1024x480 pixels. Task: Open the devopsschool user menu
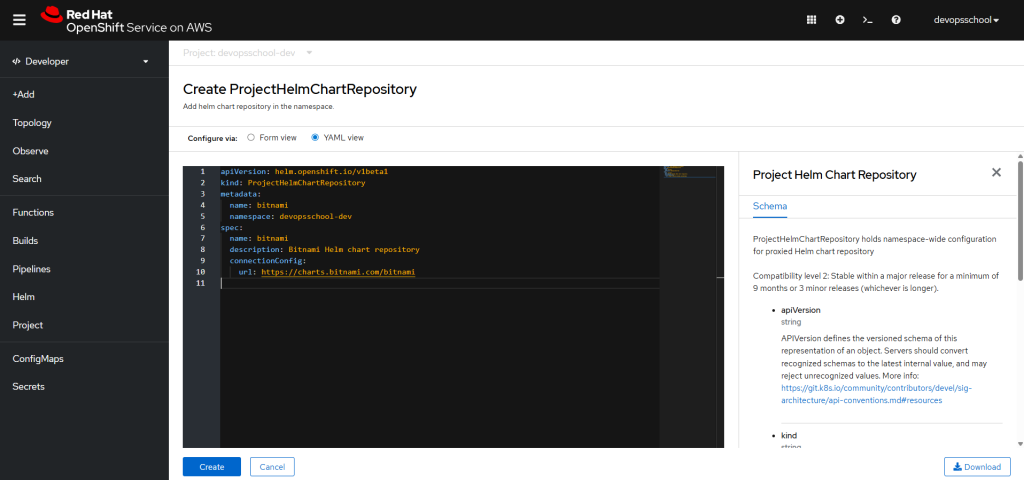click(966, 20)
